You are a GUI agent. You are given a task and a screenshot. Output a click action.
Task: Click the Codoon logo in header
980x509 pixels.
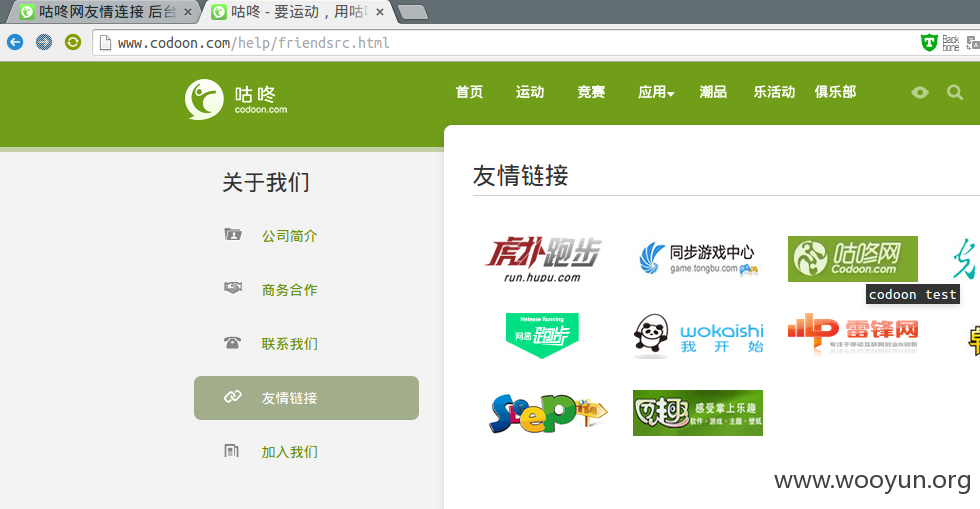pyautogui.click(x=236, y=99)
